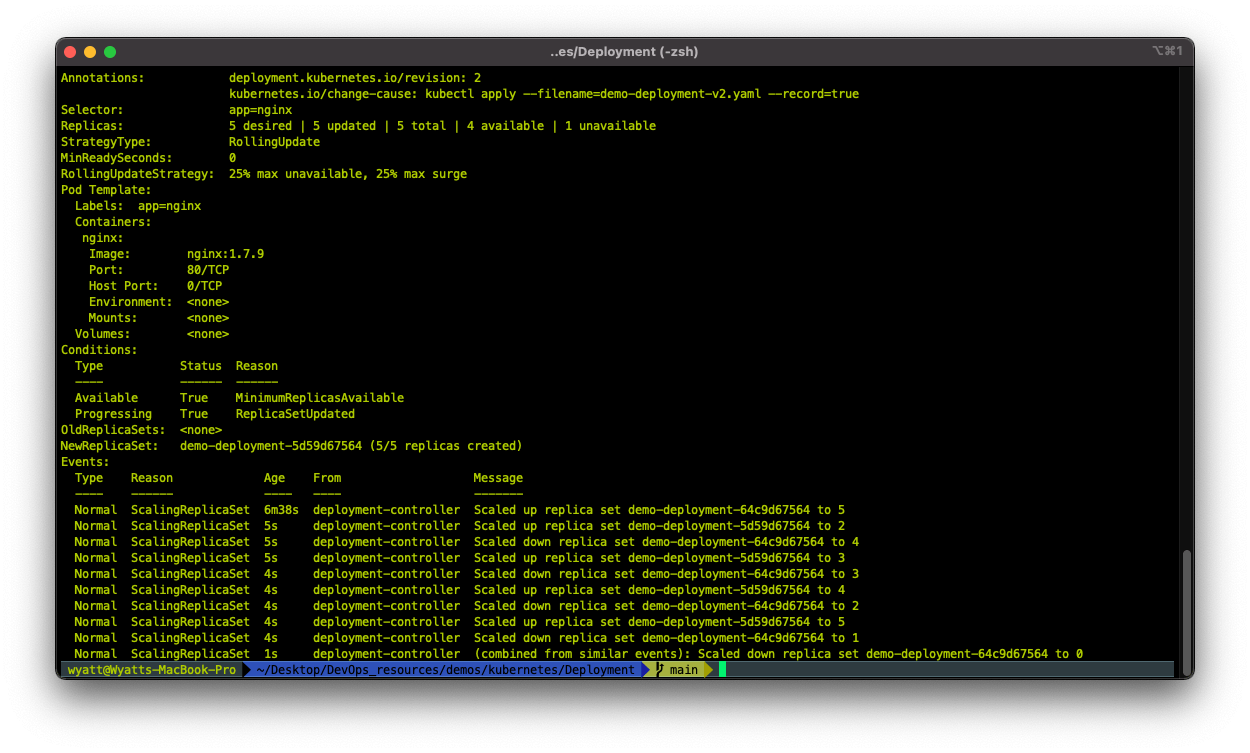
Task: Click the Mounts '<none>' value
Action: [x=208, y=318]
